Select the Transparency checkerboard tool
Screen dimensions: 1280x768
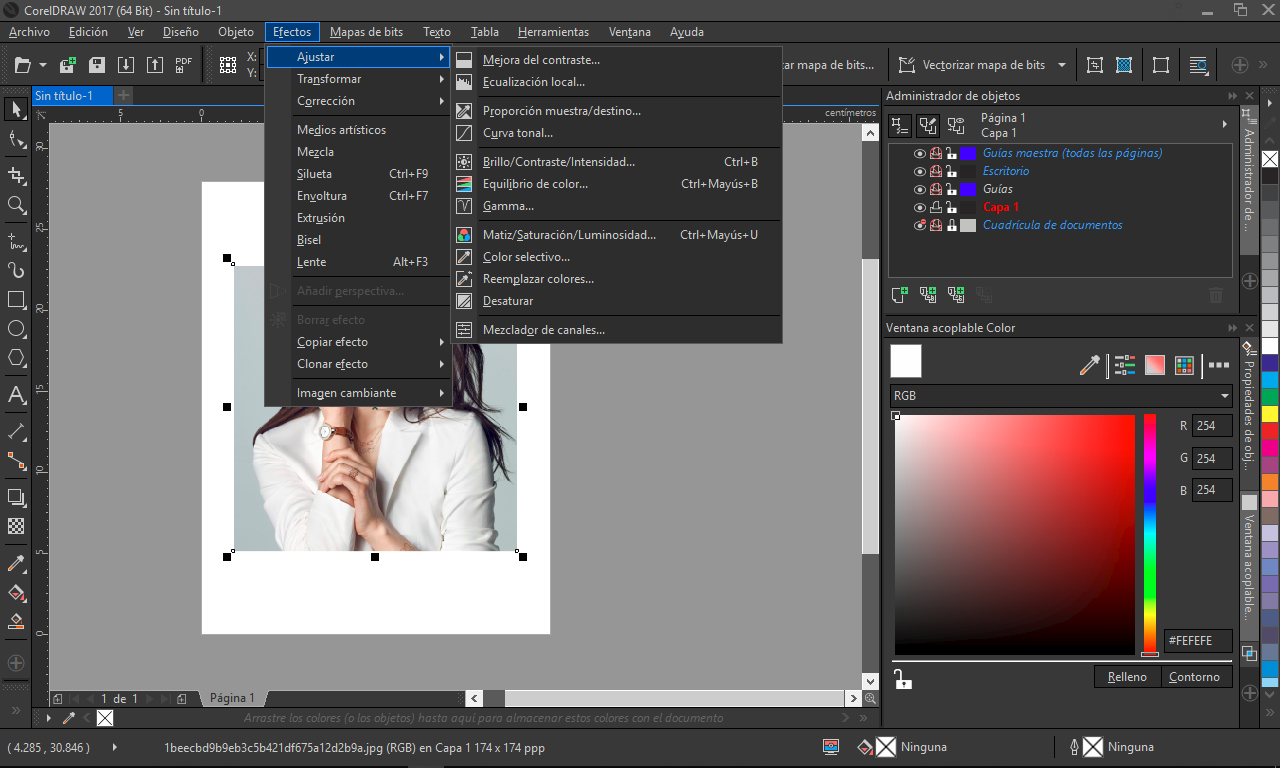[16, 525]
